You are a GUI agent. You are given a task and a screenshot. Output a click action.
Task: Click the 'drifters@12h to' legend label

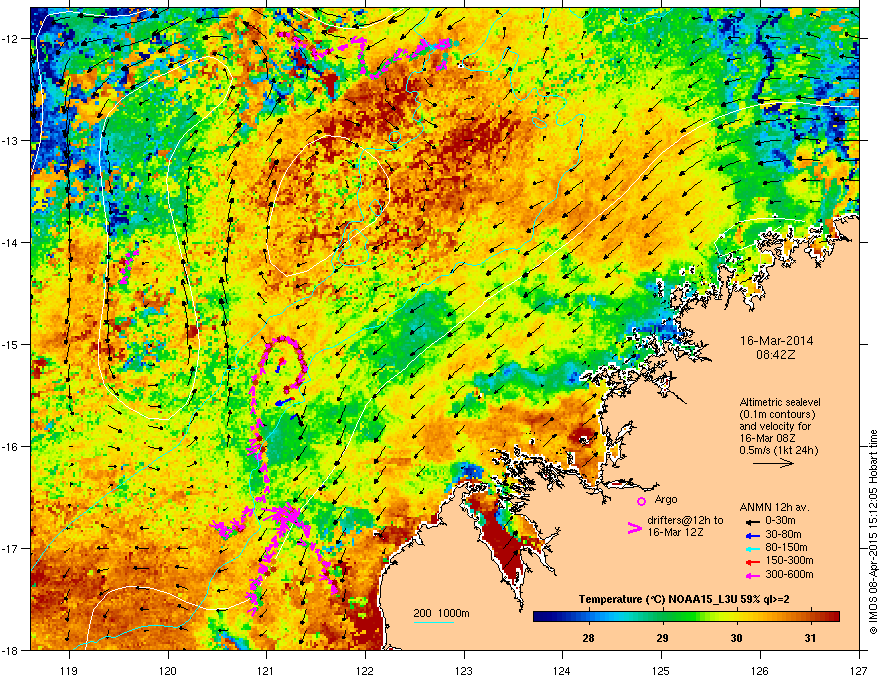coord(685,520)
